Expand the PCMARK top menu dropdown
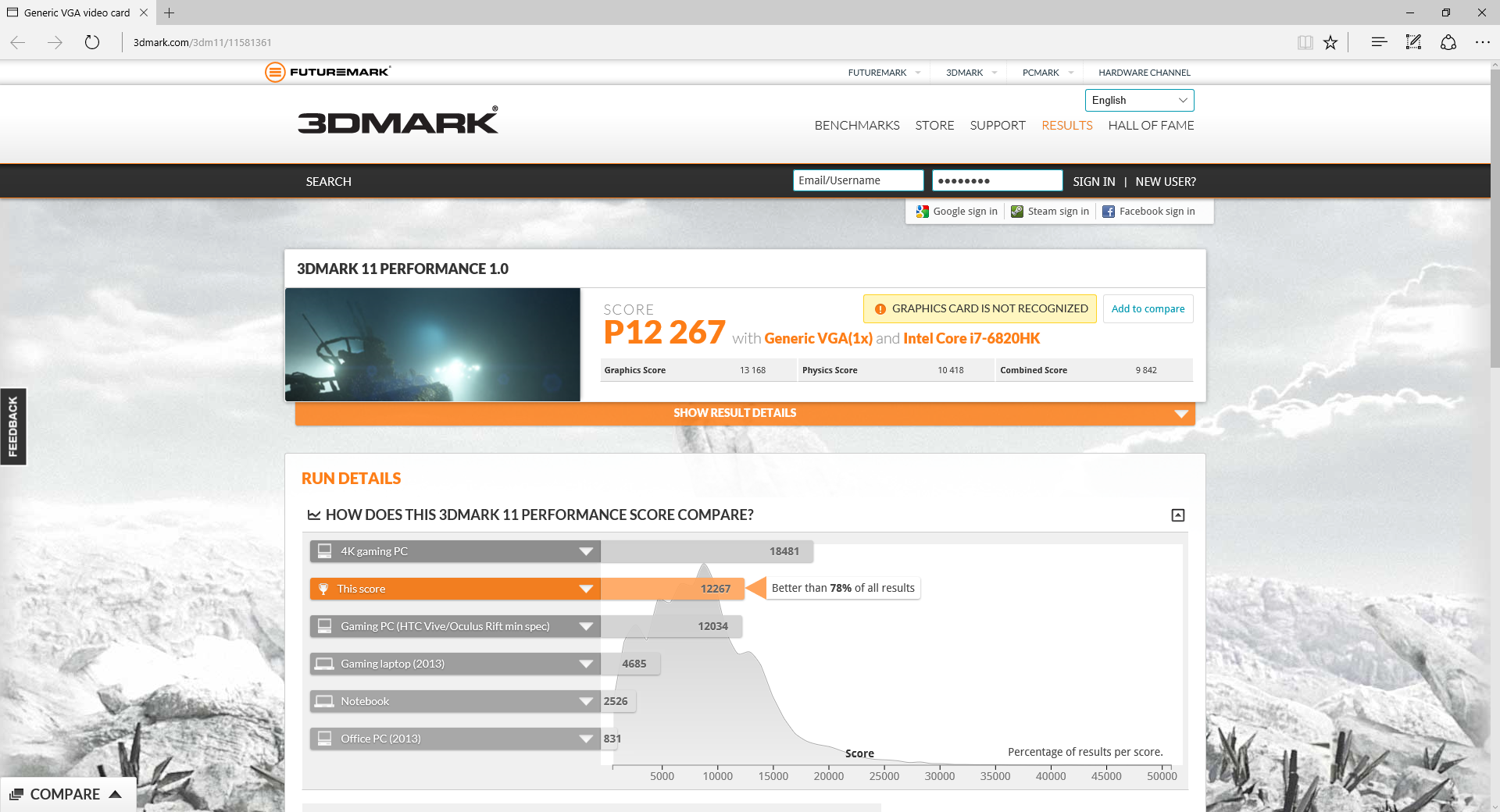This screenshot has height=812, width=1500. pyautogui.click(x=1071, y=73)
